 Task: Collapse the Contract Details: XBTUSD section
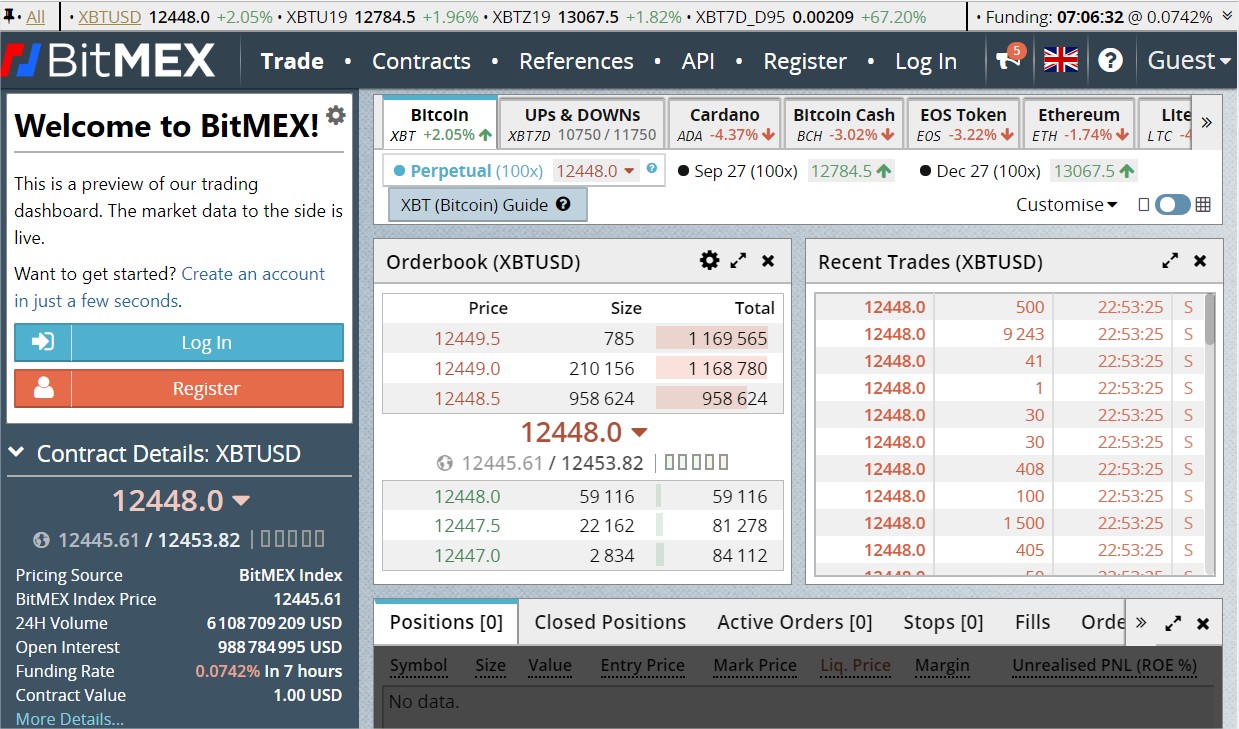coord(17,453)
